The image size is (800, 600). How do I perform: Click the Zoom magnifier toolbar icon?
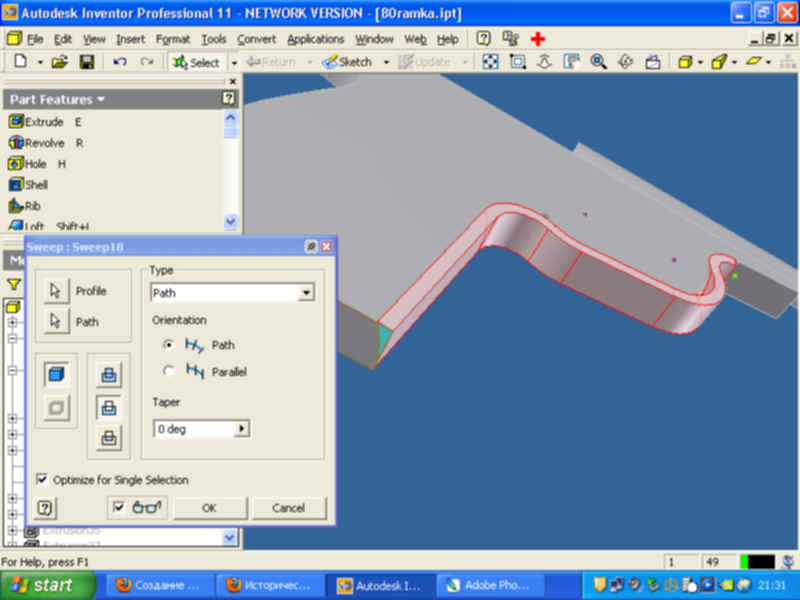(598, 62)
